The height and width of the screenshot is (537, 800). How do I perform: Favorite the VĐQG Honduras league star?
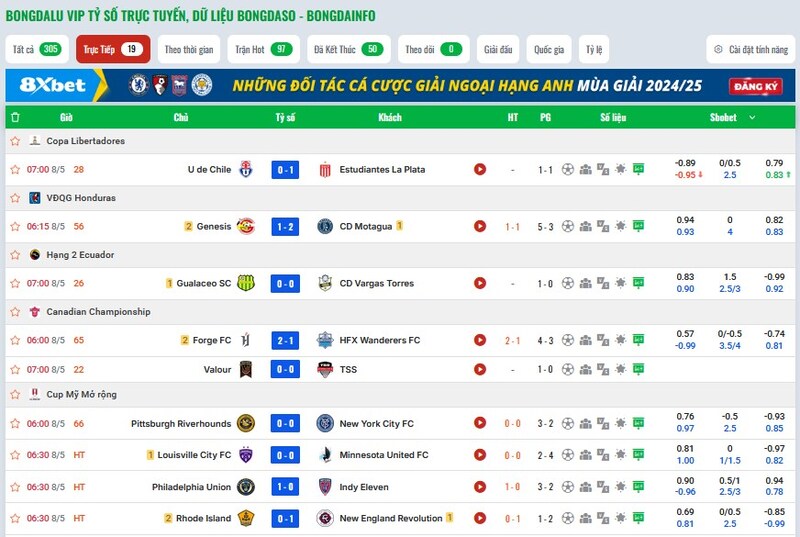point(15,198)
